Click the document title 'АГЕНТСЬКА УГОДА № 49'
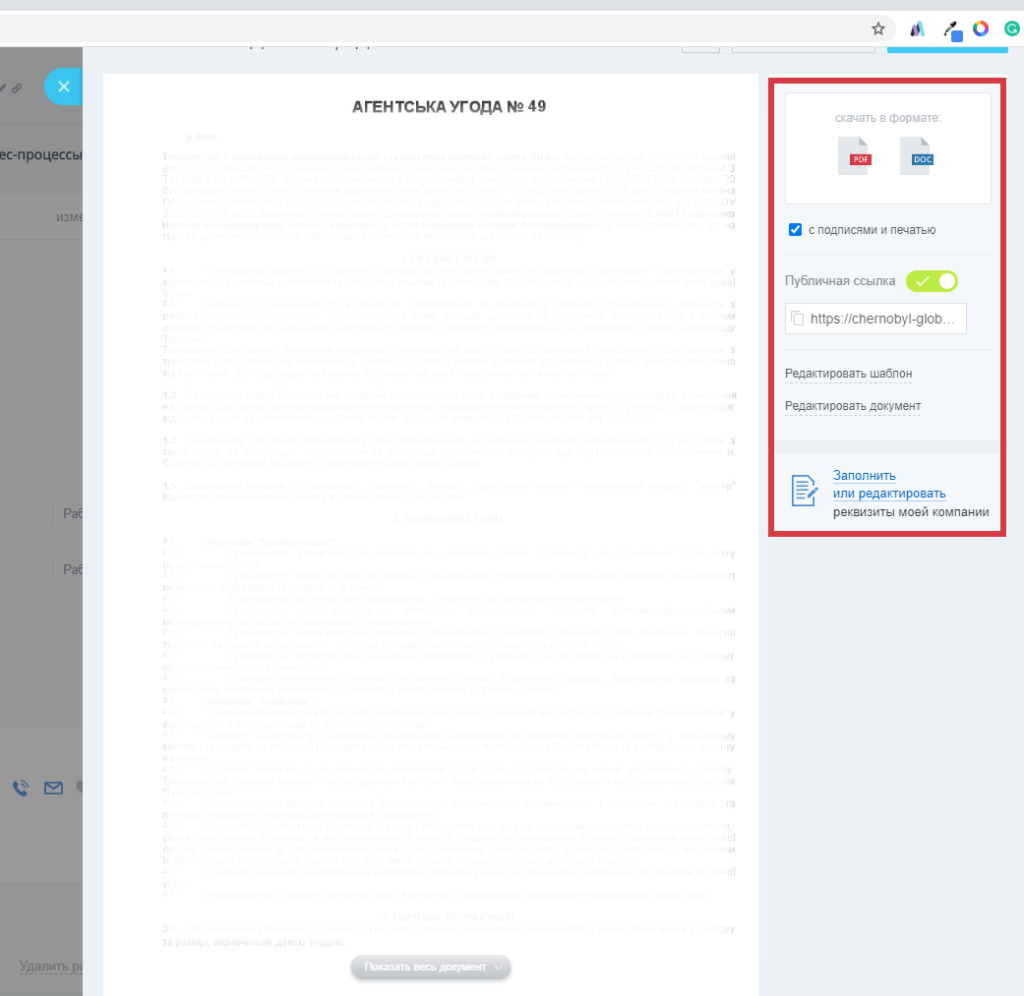1024x996 pixels. point(449,106)
